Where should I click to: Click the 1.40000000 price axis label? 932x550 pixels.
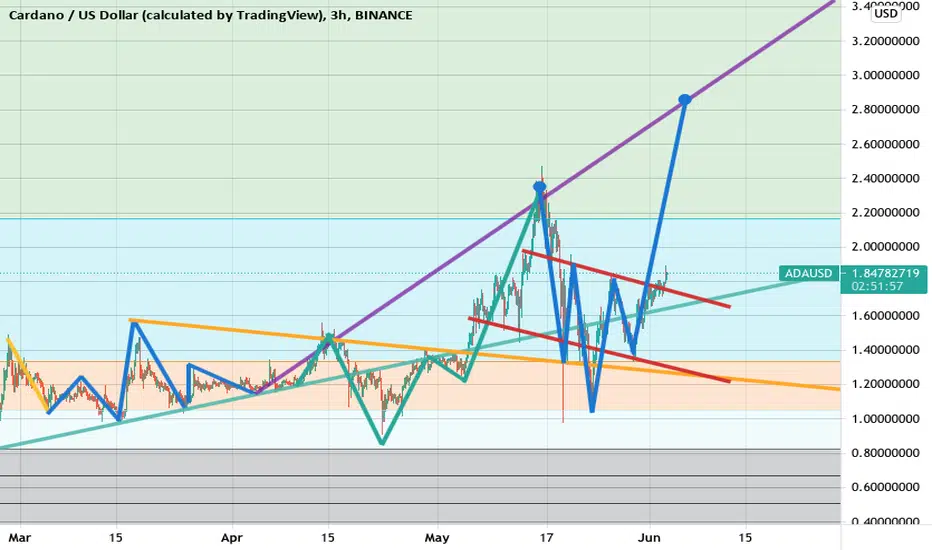click(886, 350)
